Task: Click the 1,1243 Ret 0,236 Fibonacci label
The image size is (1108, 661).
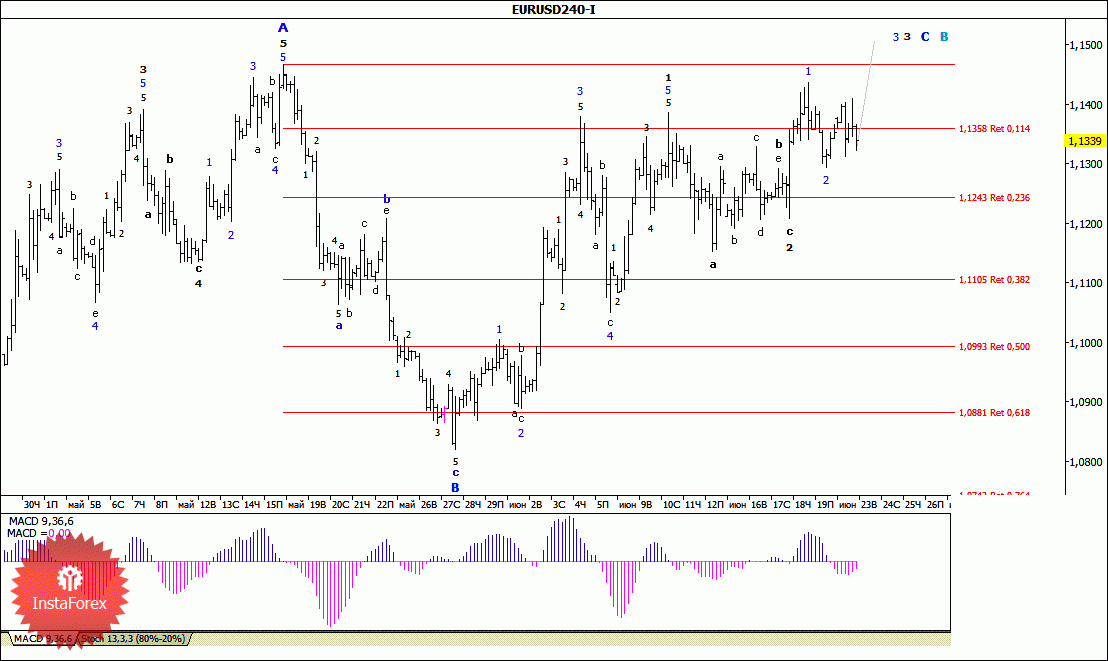Action: pyautogui.click(x=994, y=197)
